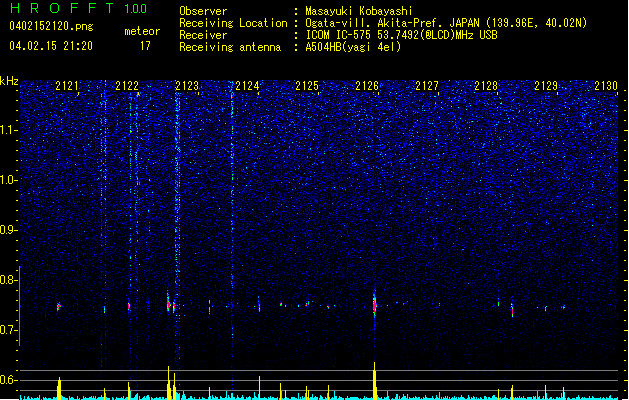Click the date stamp 04.02.15 21:20
This screenshot has width=629, height=400.
pos(51,46)
